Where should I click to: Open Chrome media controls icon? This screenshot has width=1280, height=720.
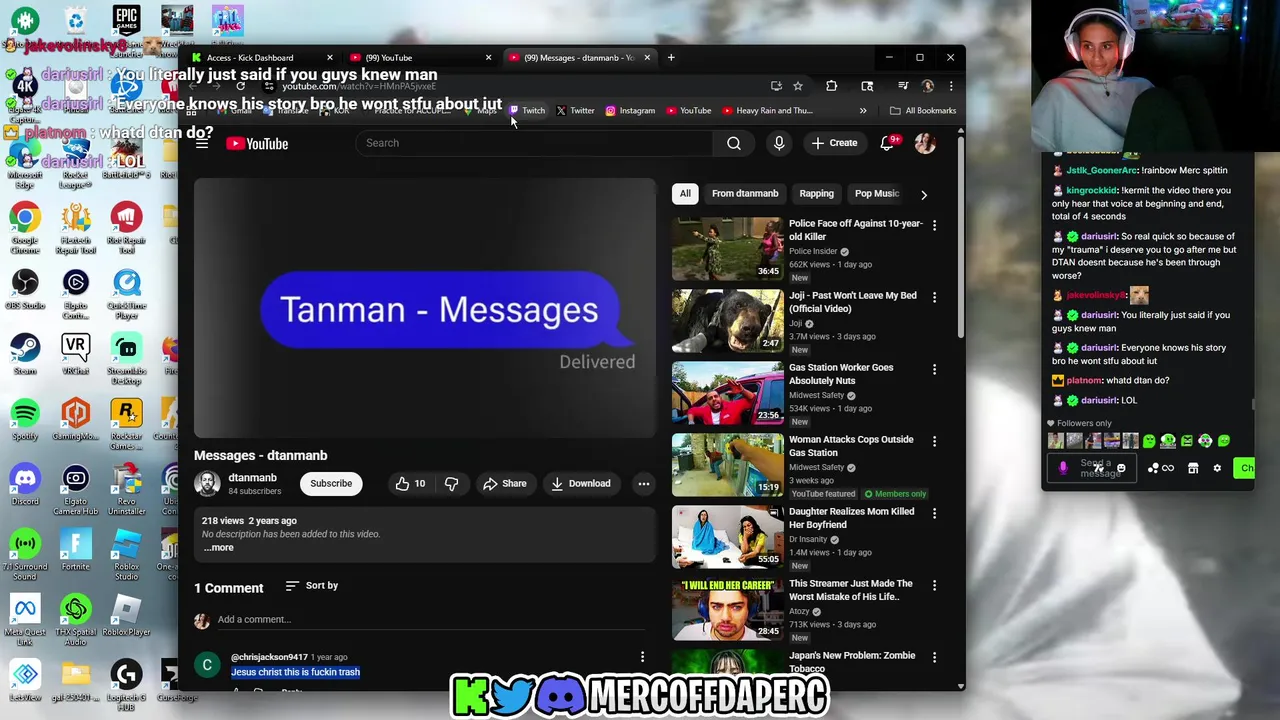(x=902, y=86)
